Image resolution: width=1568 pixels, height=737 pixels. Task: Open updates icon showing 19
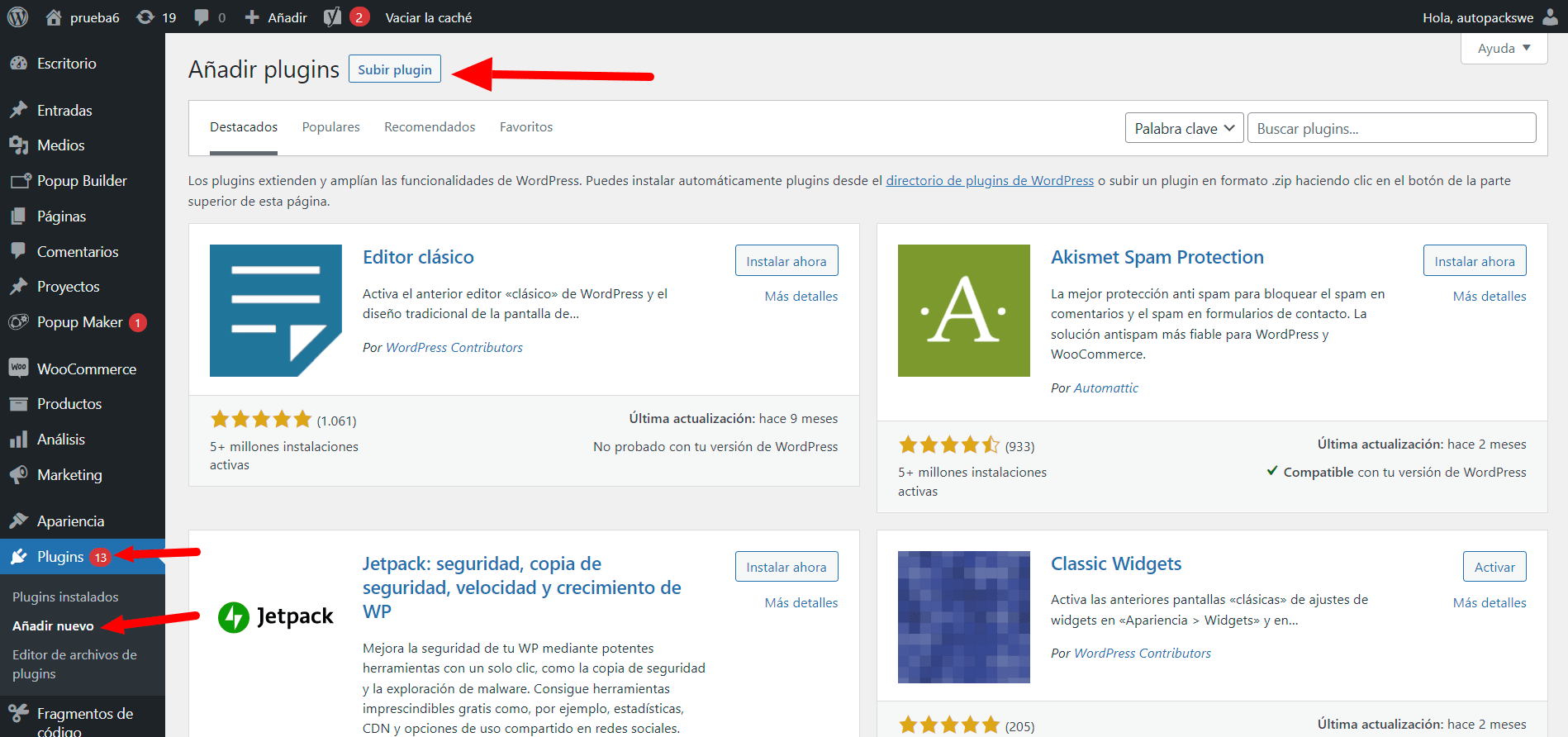[145, 17]
